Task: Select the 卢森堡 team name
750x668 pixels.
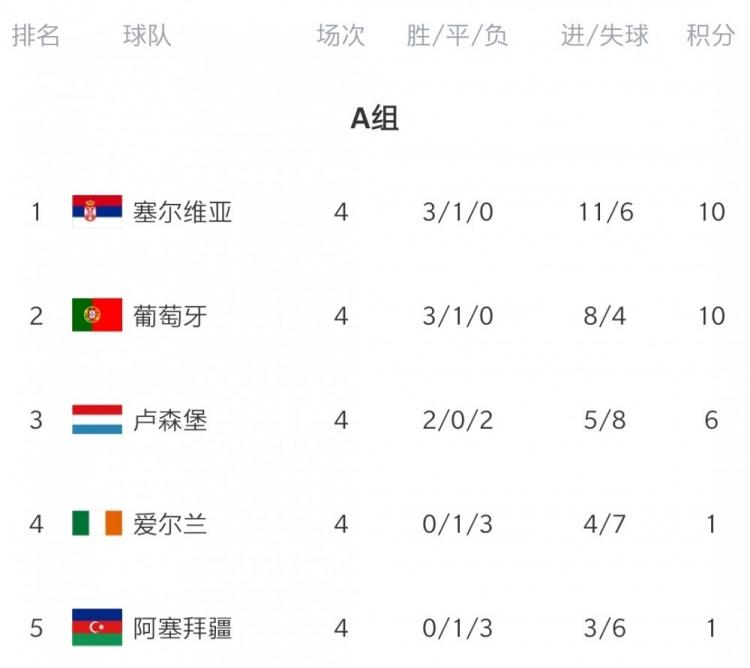Action: 170,420
